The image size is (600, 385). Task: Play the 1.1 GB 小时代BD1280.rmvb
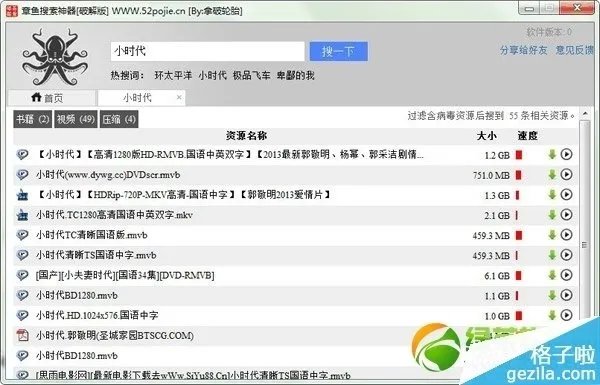[x=566, y=295]
